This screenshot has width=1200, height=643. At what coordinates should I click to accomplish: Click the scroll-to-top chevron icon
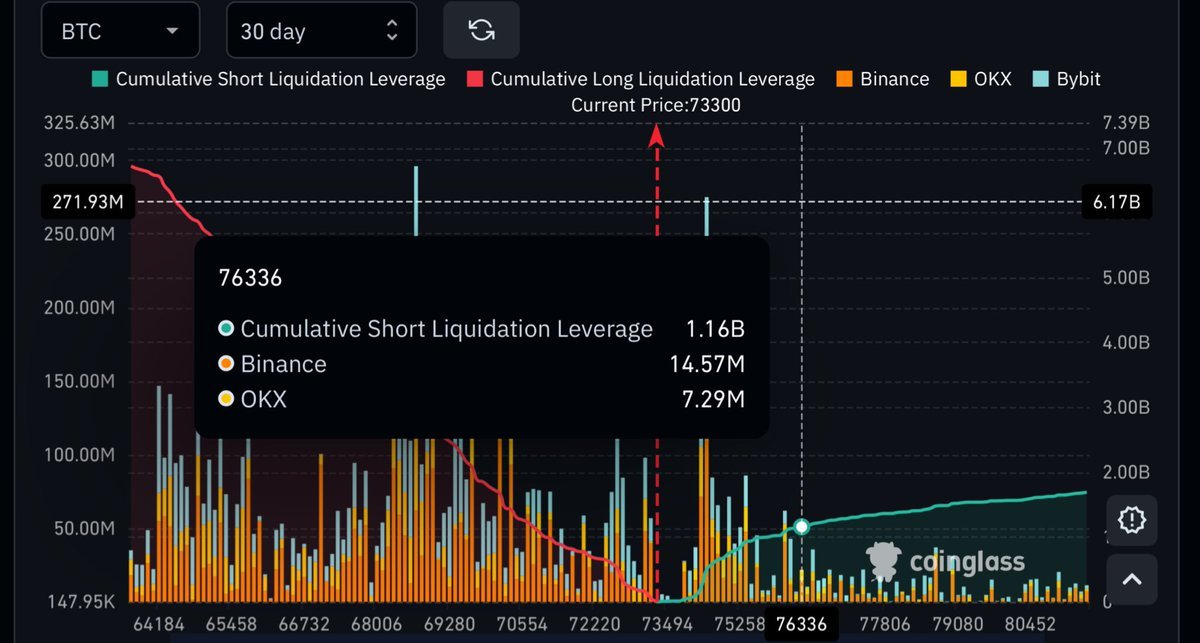pos(1131,579)
